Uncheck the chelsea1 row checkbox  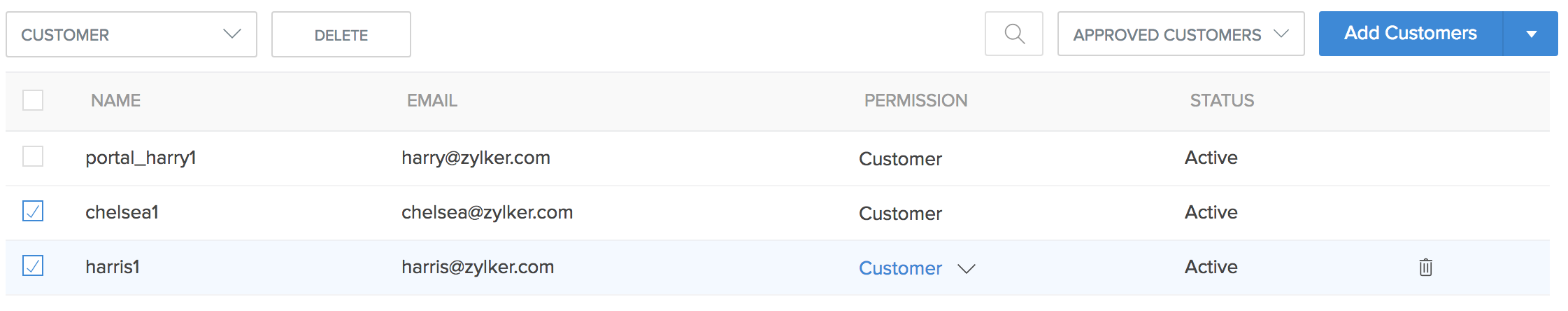[33, 211]
